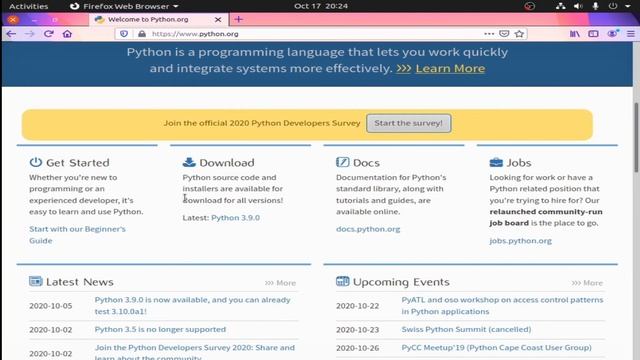Open the clock showing Oct 17 20:24

[321, 6]
